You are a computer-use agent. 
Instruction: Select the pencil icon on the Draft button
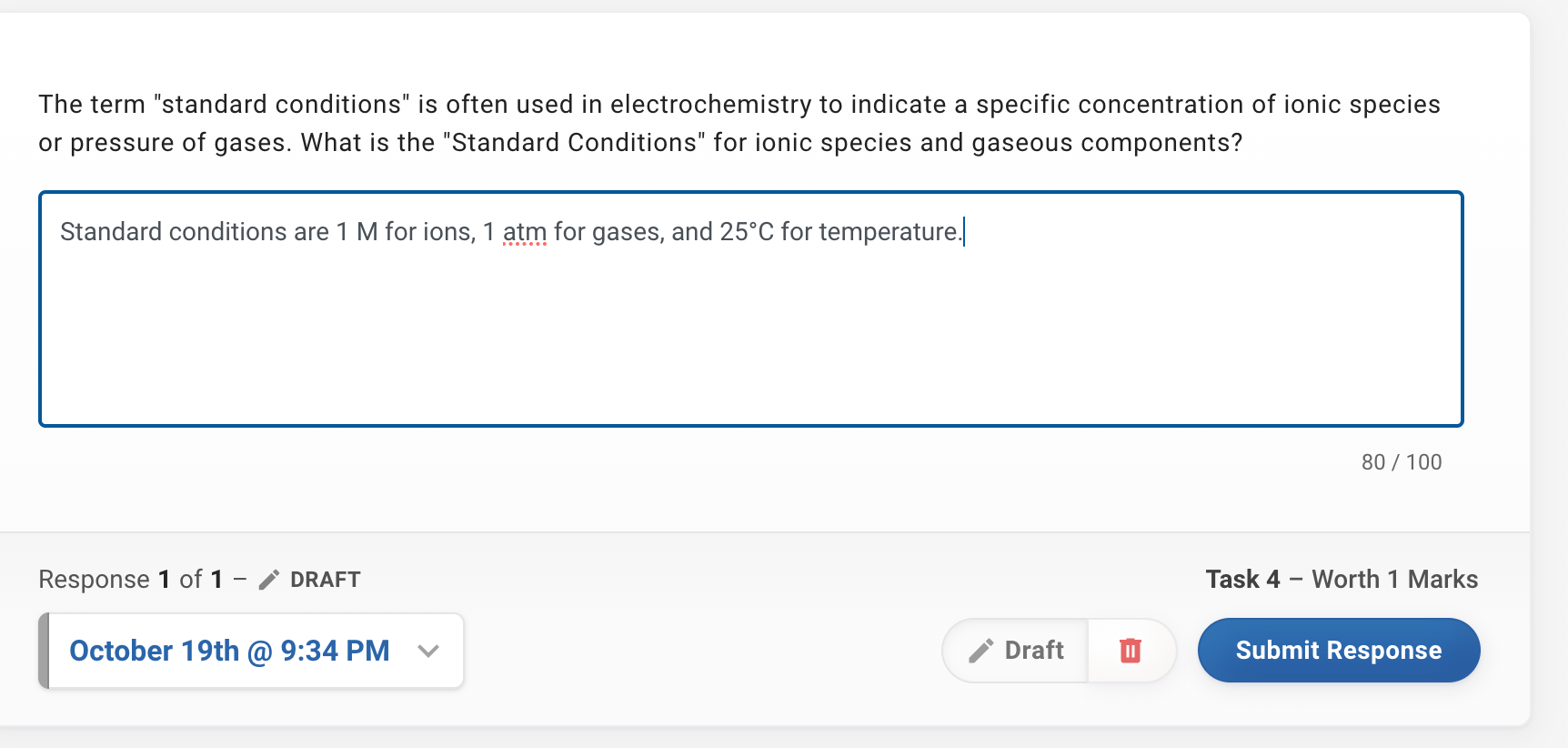981,650
